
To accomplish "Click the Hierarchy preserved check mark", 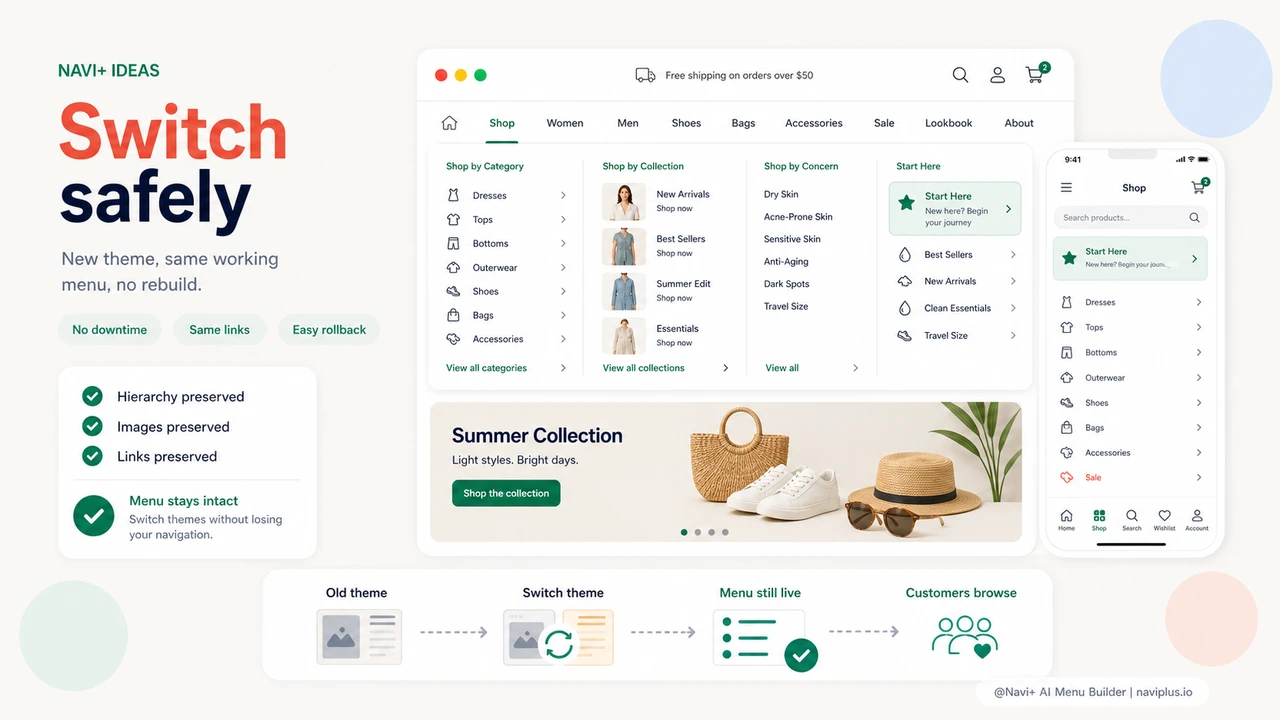I will (x=92, y=396).
